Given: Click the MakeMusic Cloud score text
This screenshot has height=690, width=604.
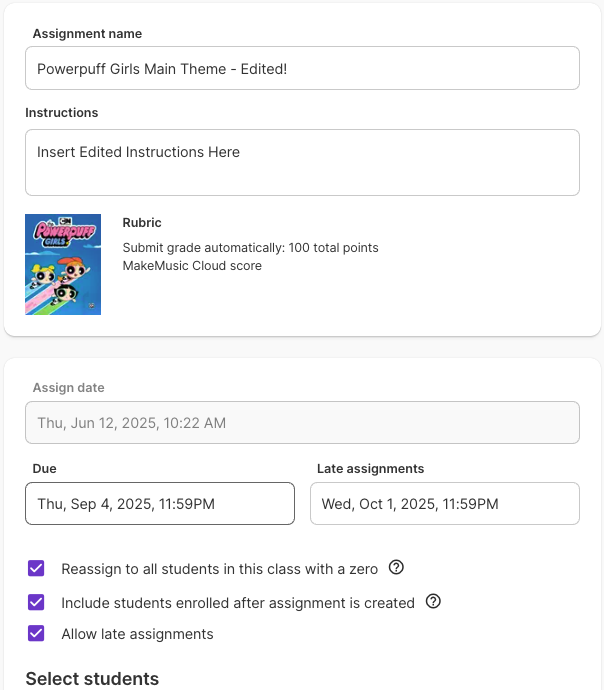Looking at the screenshot, I should [192, 265].
